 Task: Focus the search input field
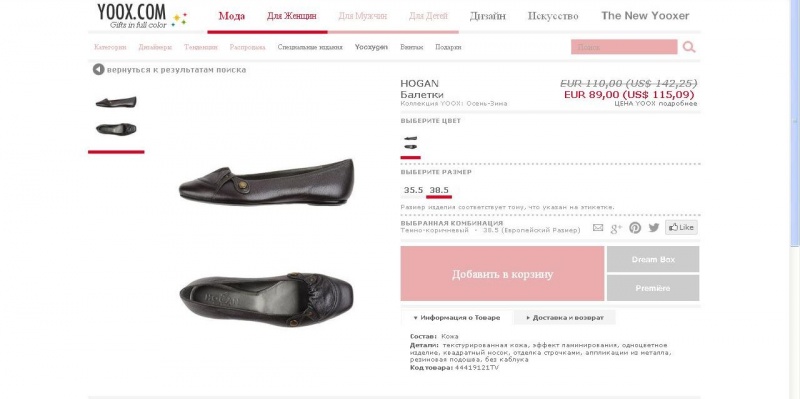click(624, 47)
